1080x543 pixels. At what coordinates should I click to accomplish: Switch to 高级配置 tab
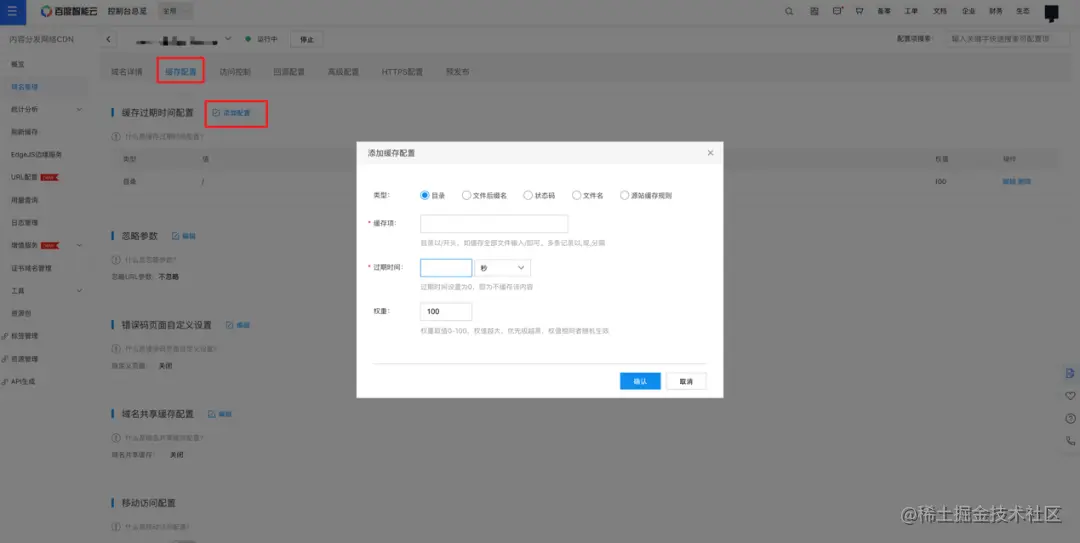pos(343,72)
